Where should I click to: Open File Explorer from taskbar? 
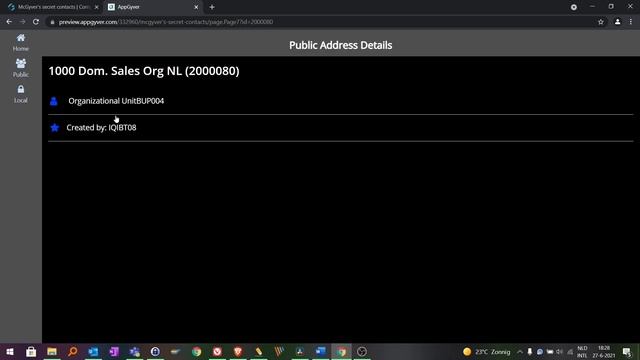tap(52, 351)
